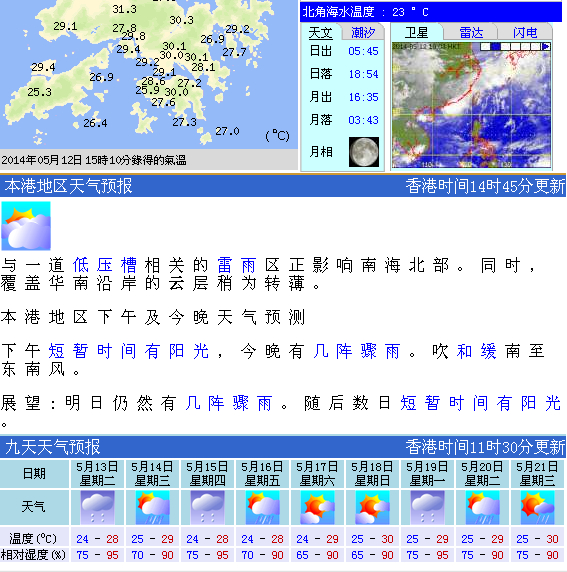Image resolution: width=567 pixels, height=572 pixels.
Task: Click the 九天天气预报 section header
Action: point(53,447)
